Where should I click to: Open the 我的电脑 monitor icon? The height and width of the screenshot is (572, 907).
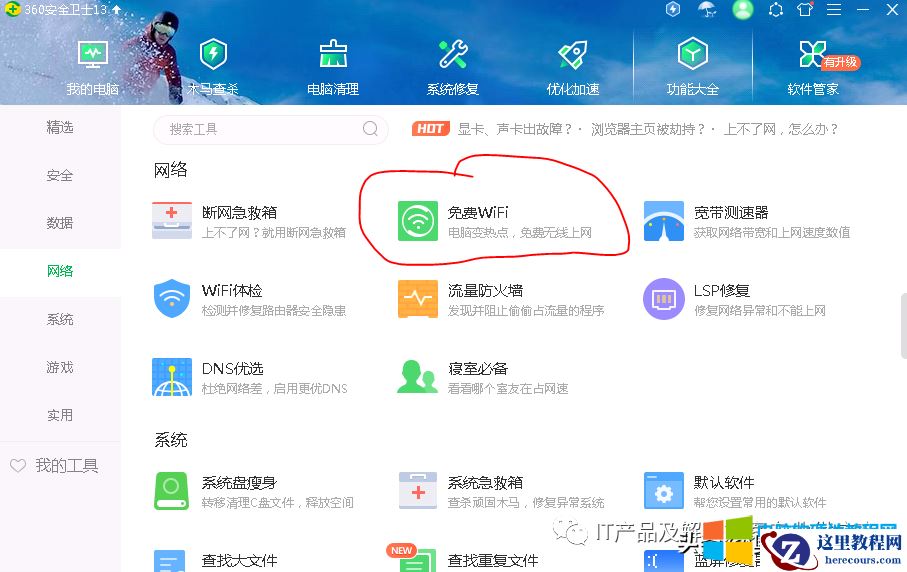tap(93, 55)
